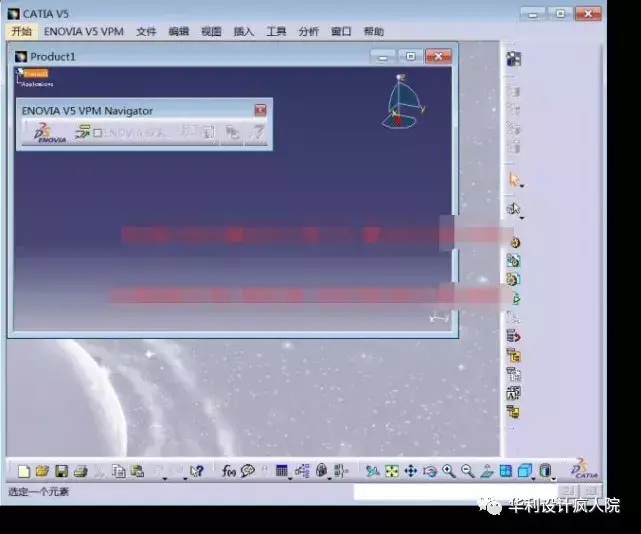
Task: Click the 3D compass in the viewport
Action: tap(403, 102)
